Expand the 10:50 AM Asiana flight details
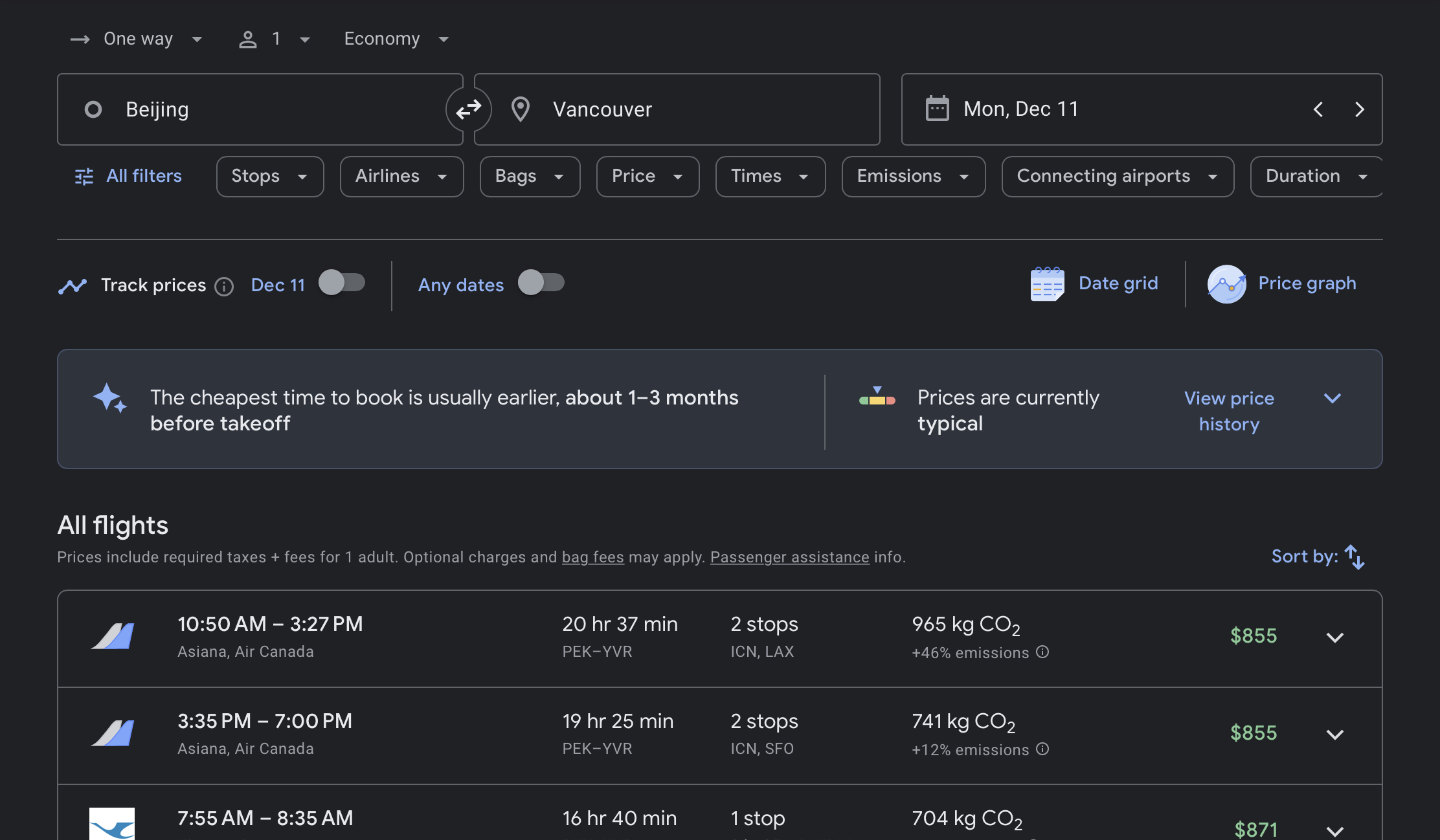The image size is (1440, 840). coord(1335,637)
